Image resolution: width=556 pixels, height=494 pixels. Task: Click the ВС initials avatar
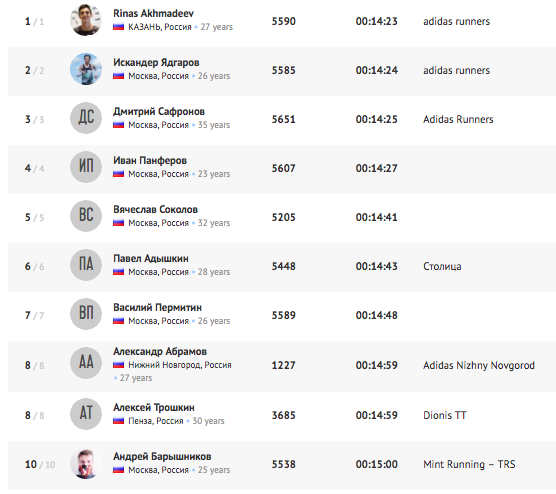tap(86, 216)
